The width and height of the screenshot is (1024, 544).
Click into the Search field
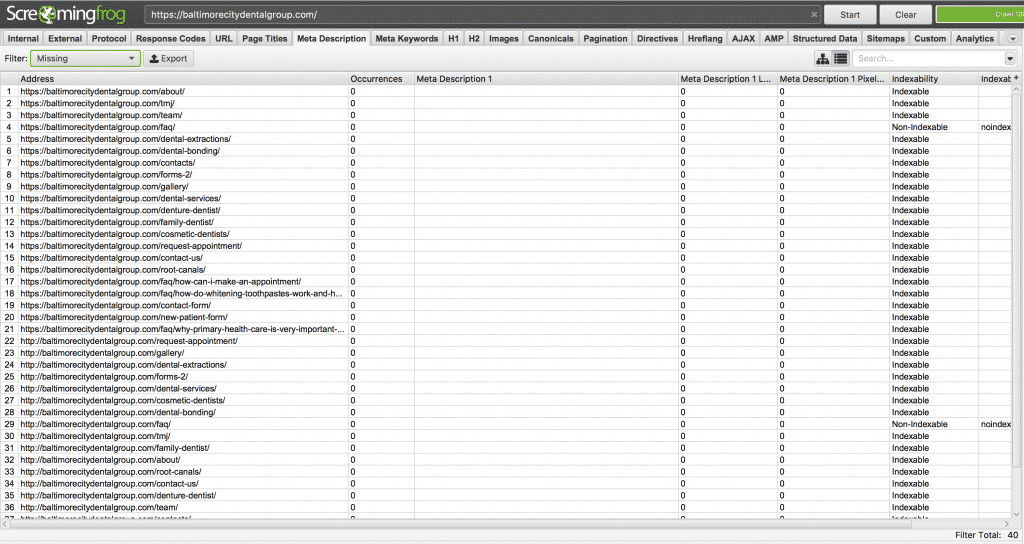(x=925, y=59)
